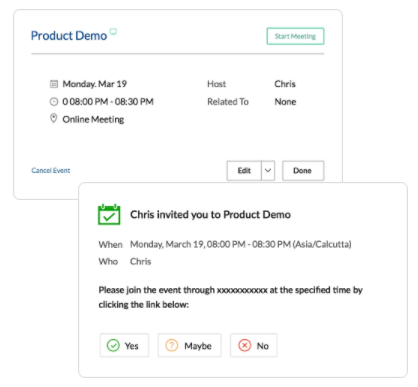Respond Maybe to the Product Demo invite

coord(189,346)
